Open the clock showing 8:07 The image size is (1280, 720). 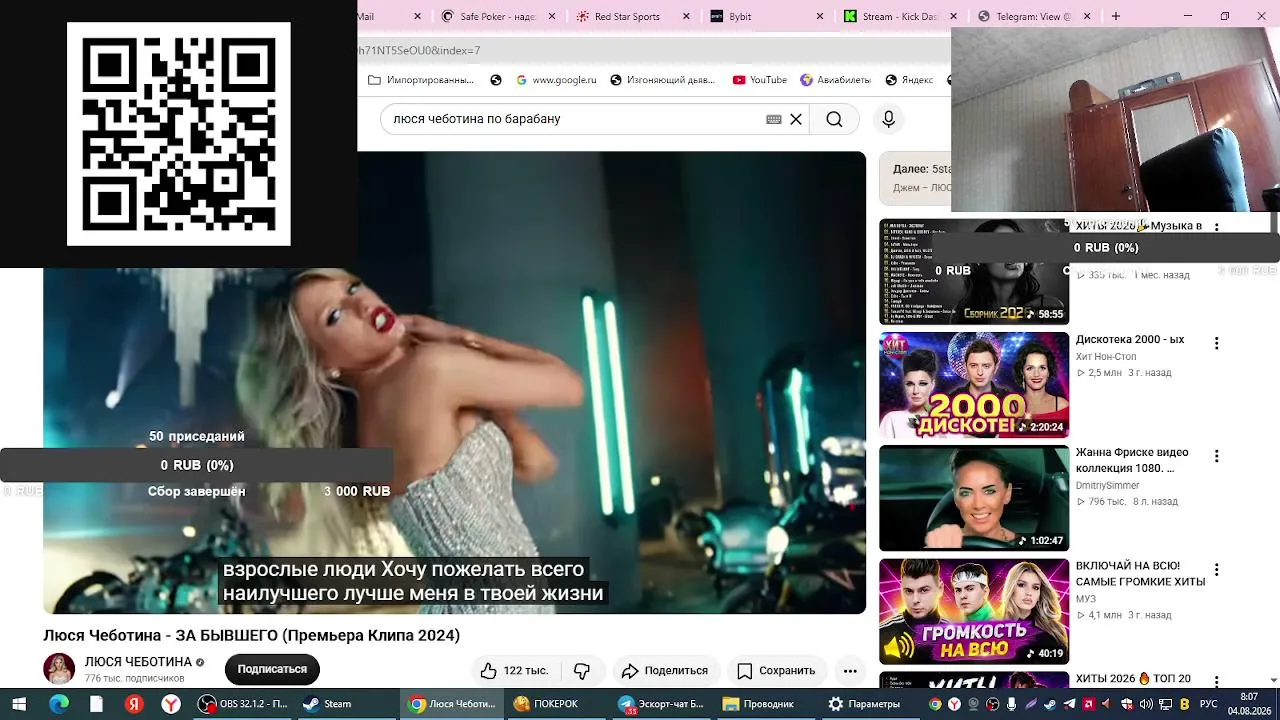[x=1249, y=704]
